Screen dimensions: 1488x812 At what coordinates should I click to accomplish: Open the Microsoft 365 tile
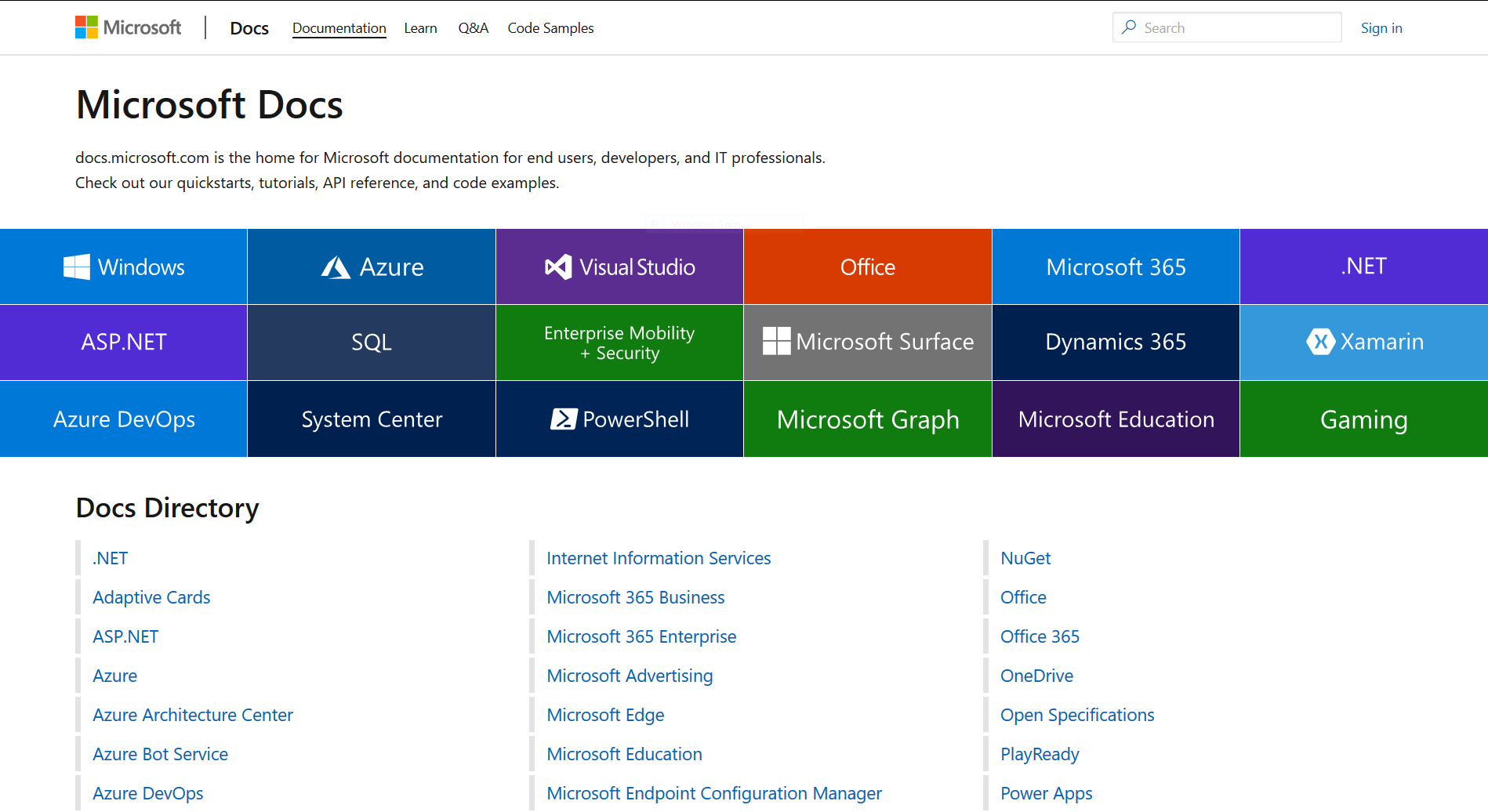tap(1116, 266)
